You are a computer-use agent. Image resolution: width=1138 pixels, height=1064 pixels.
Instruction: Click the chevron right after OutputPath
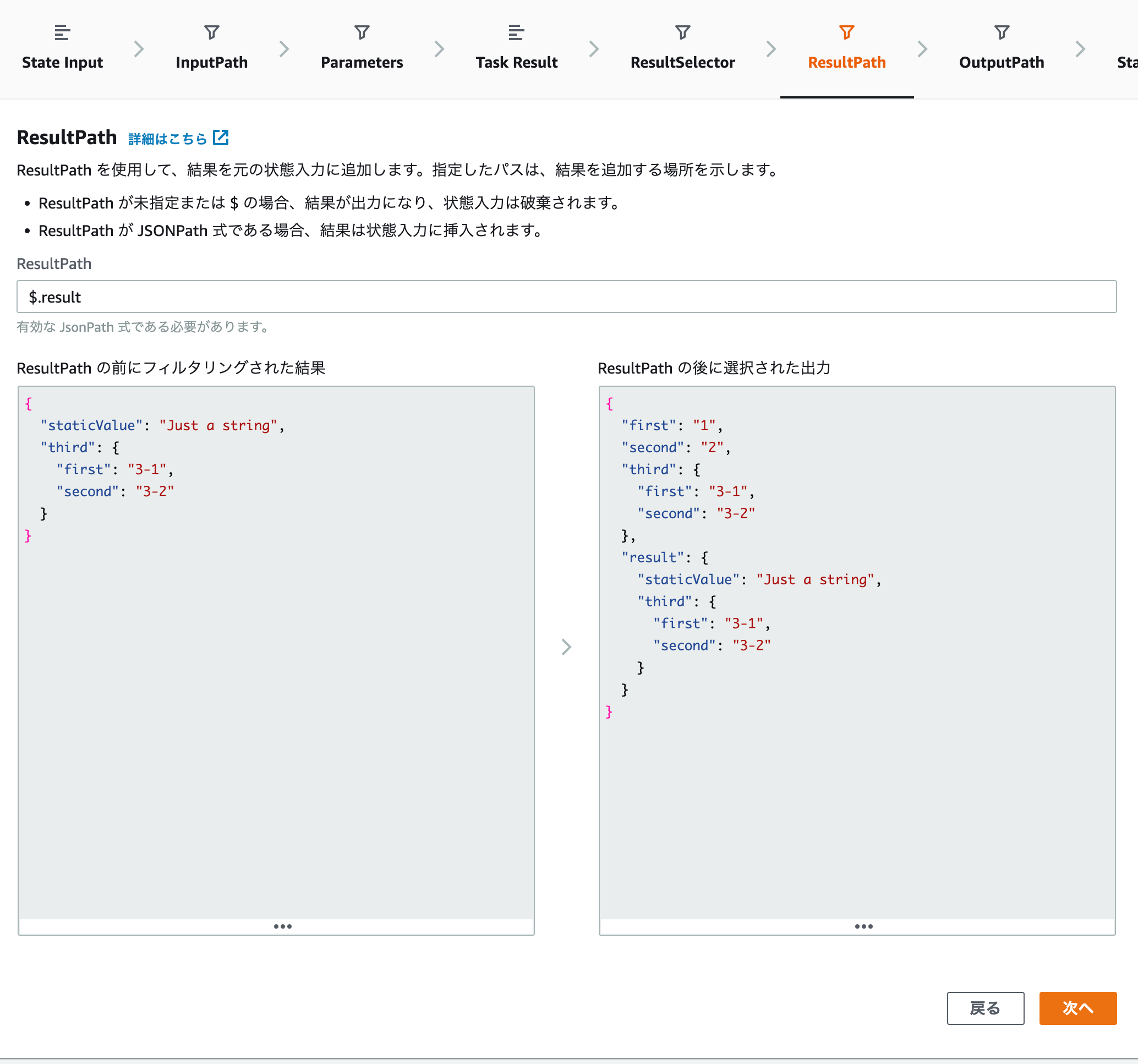click(x=1079, y=49)
